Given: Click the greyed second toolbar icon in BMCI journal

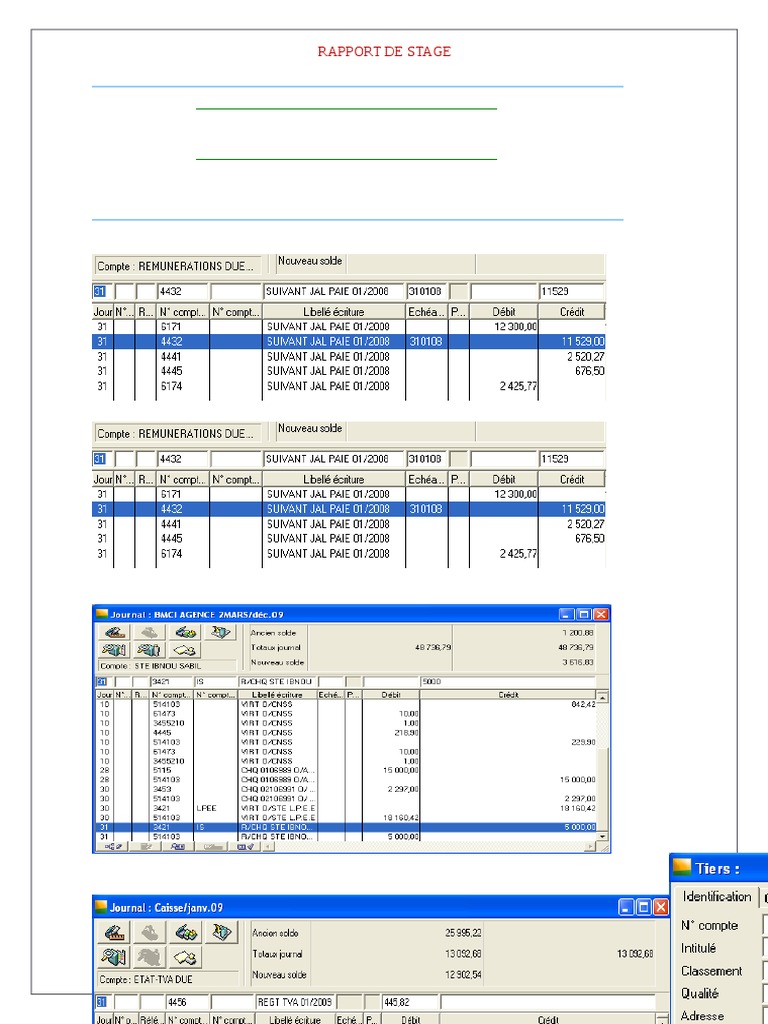Looking at the screenshot, I should point(149,633).
